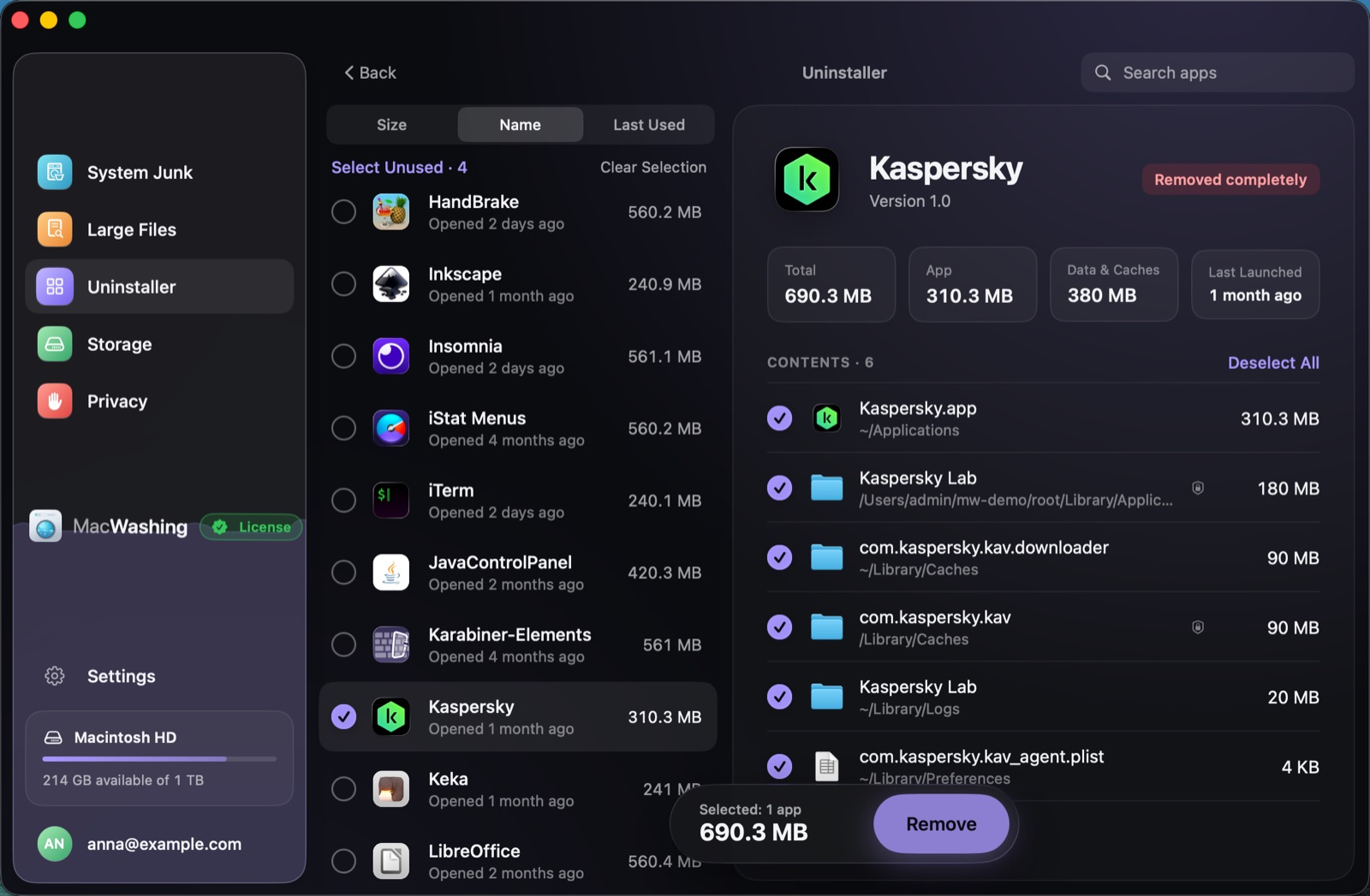Viewport: 1370px width, 896px height.
Task: Click com.kaspersky.kav.downloader folder icon
Action: (x=826, y=558)
